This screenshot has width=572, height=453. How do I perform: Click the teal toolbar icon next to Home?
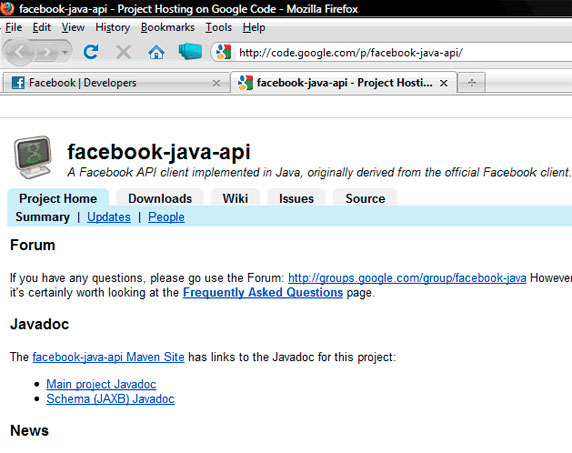coord(190,51)
